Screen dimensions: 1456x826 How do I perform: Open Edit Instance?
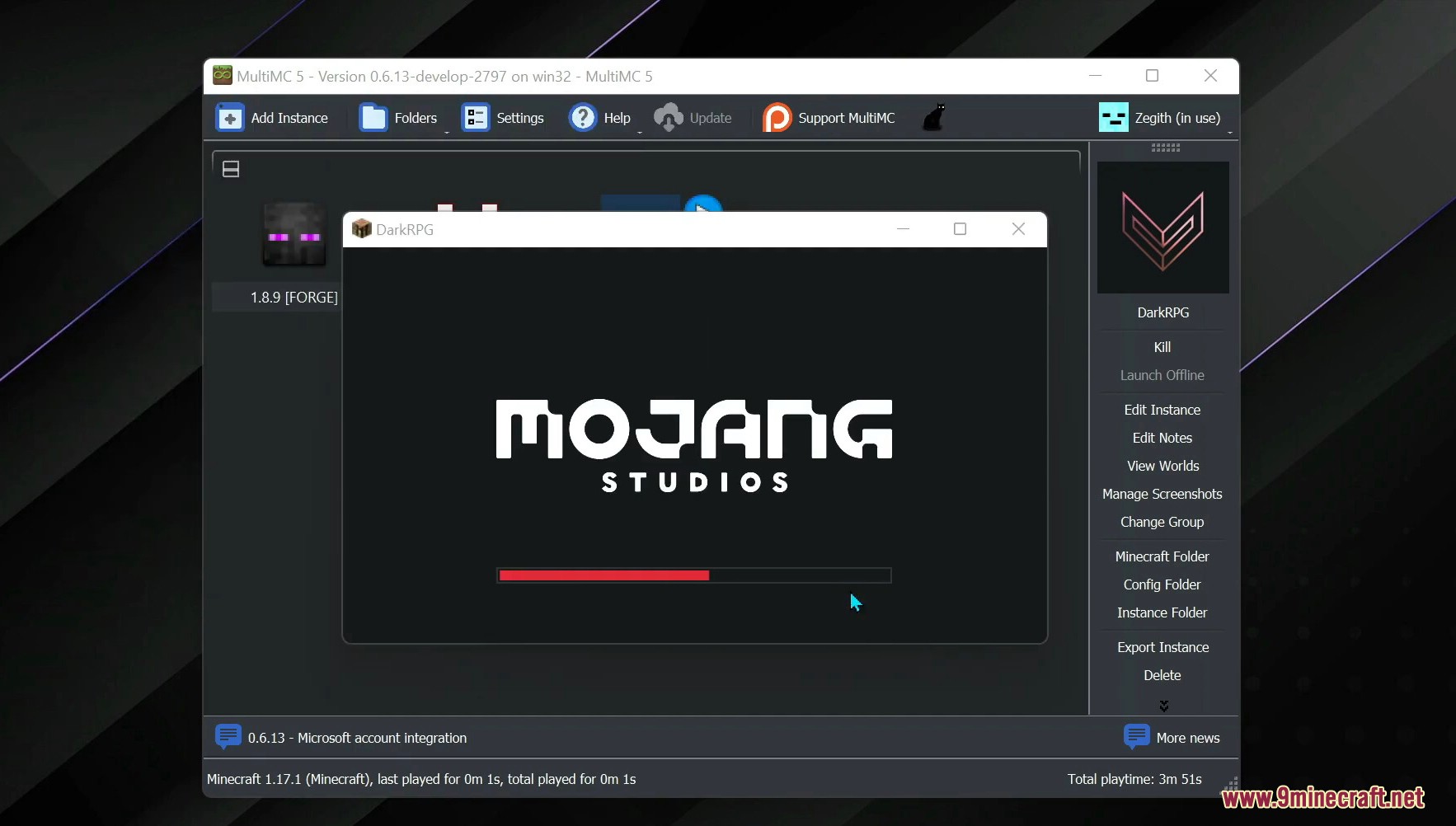click(1162, 410)
